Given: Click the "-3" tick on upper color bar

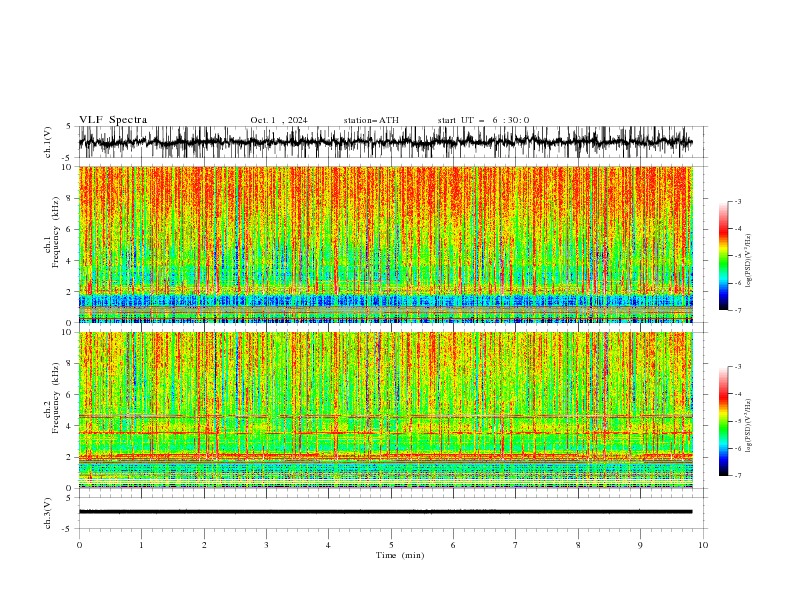Looking at the screenshot, I should coord(738,201).
